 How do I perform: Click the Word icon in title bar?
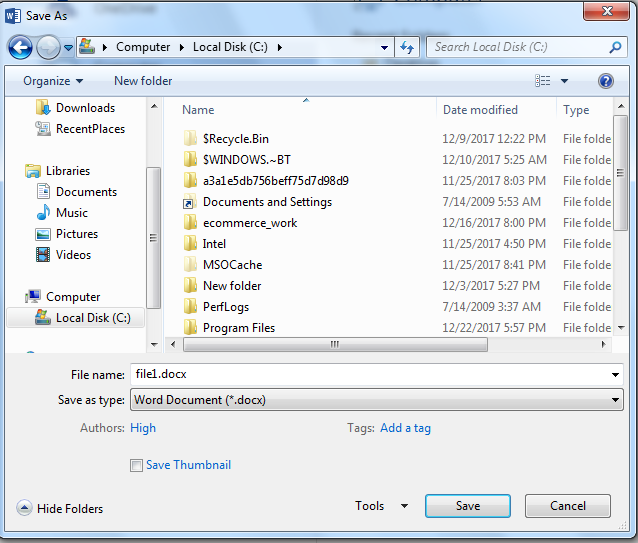[x=13, y=16]
